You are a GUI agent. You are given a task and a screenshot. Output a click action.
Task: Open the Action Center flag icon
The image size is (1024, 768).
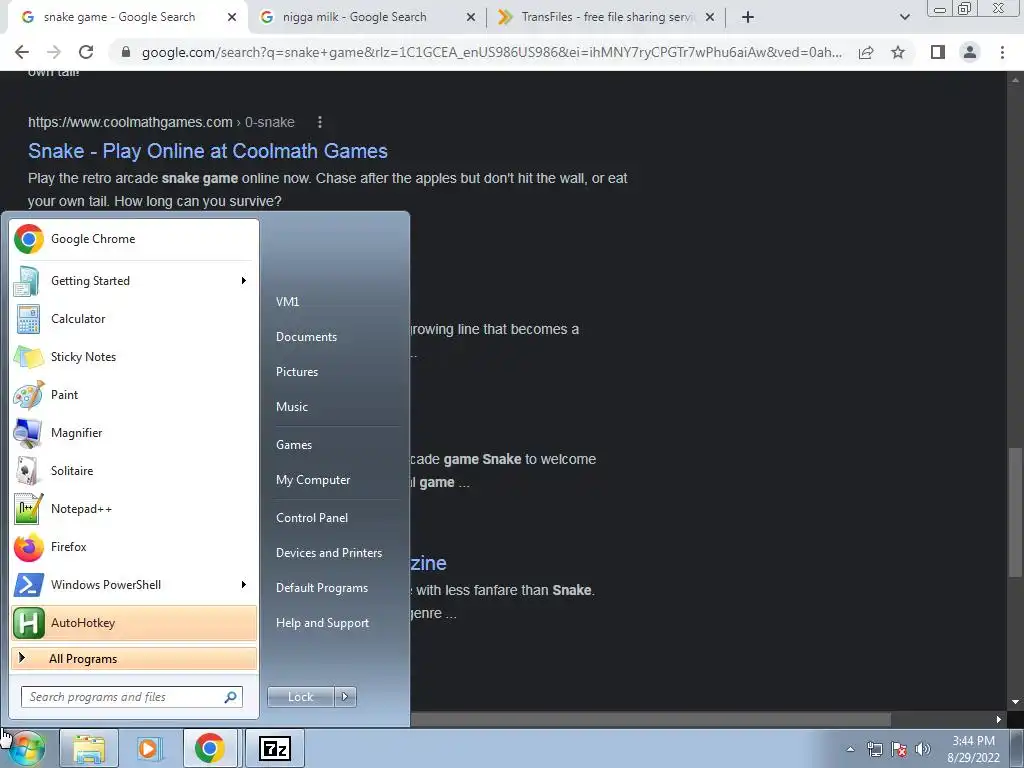click(x=899, y=749)
